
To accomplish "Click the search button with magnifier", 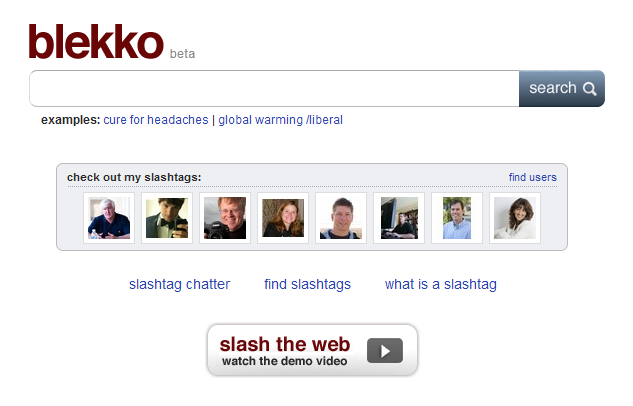I will [562, 88].
